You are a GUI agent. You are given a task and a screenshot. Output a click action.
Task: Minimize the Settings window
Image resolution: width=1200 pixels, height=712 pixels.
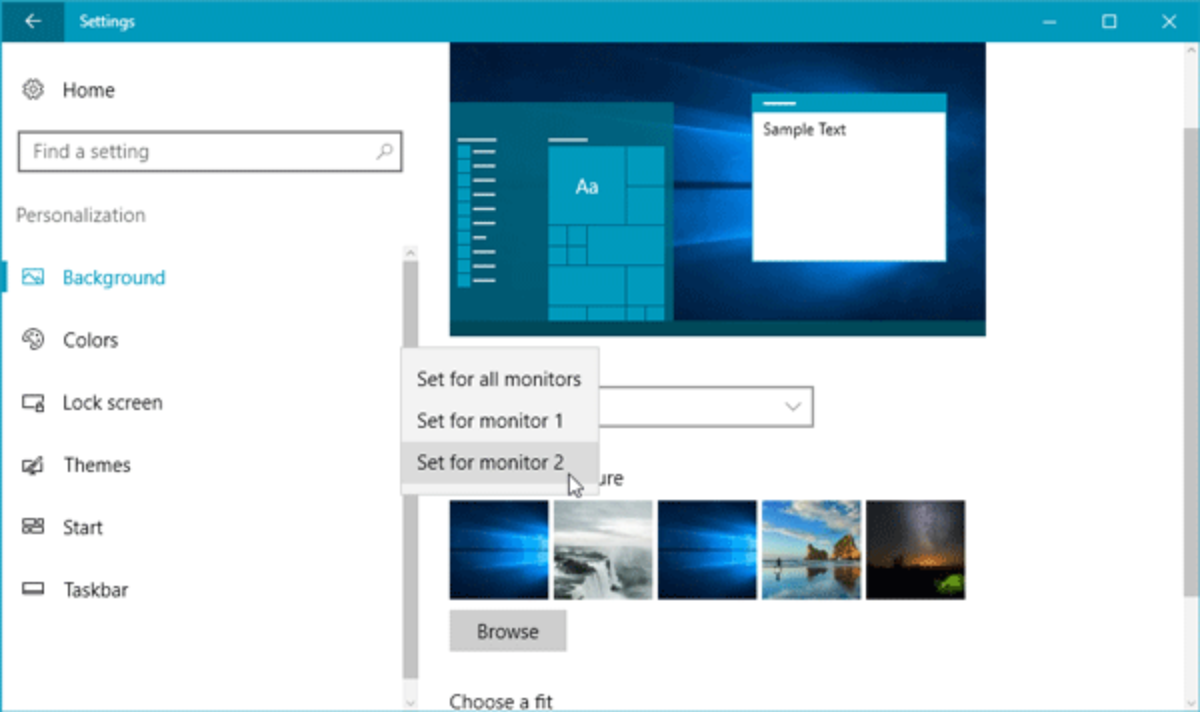click(1049, 21)
